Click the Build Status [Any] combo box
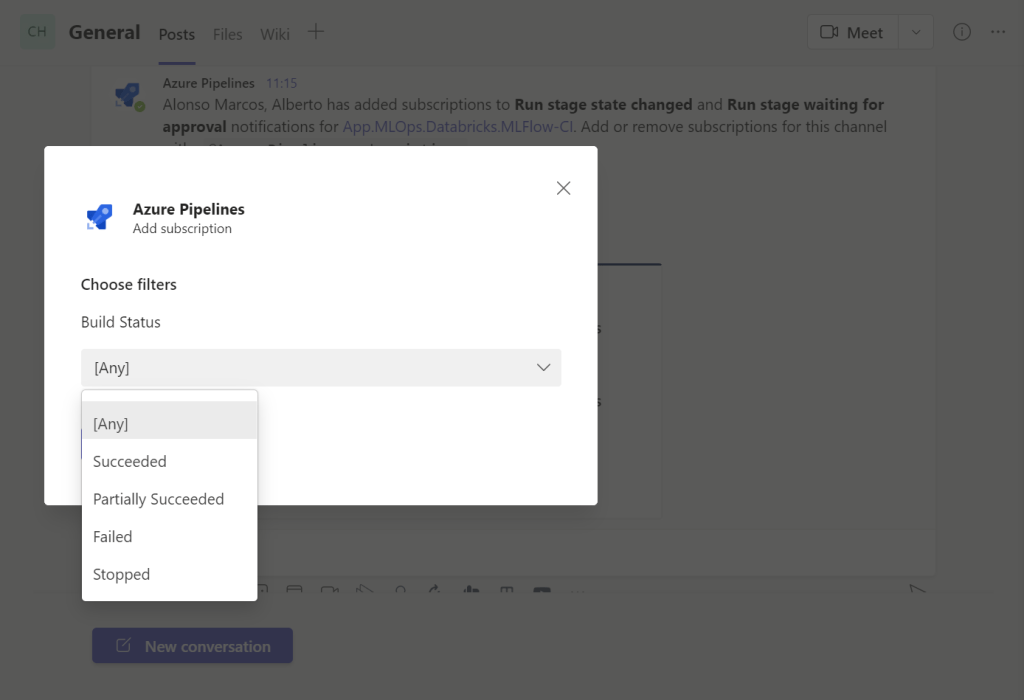 click(320, 368)
